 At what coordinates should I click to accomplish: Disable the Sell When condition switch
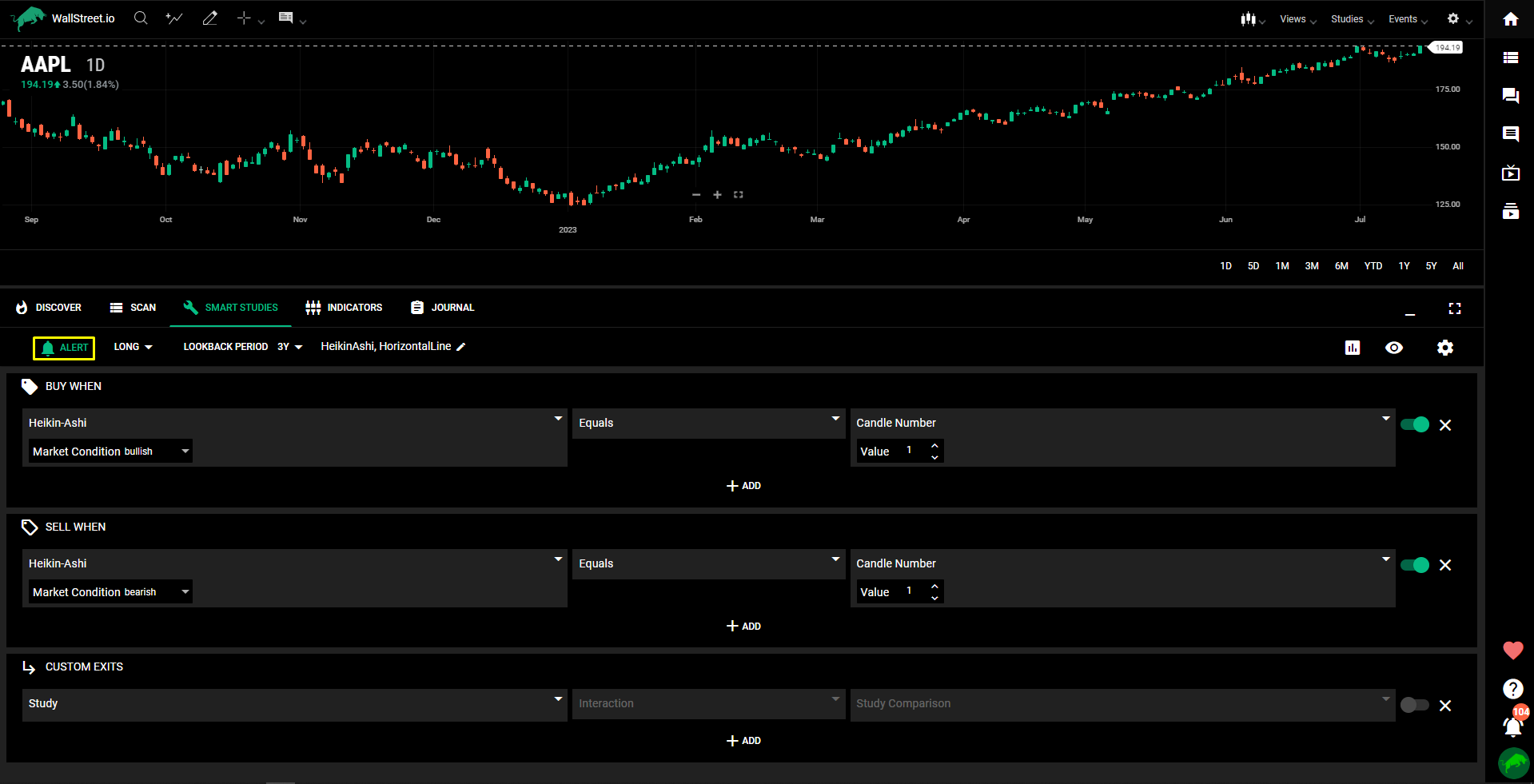[x=1415, y=565]
